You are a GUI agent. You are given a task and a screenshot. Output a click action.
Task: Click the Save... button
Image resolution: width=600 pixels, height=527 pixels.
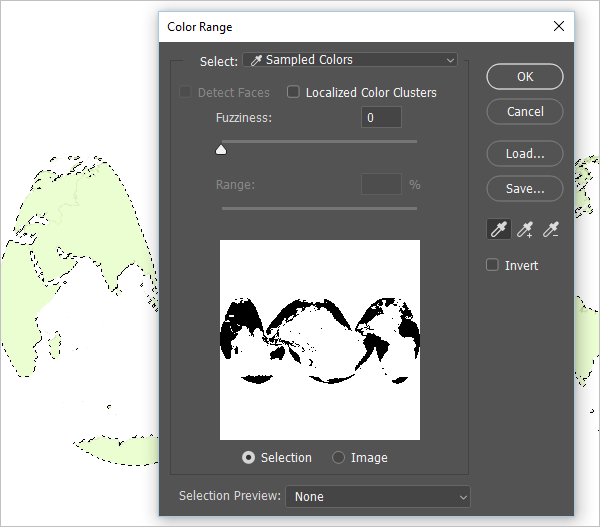[x=525, y=189]
